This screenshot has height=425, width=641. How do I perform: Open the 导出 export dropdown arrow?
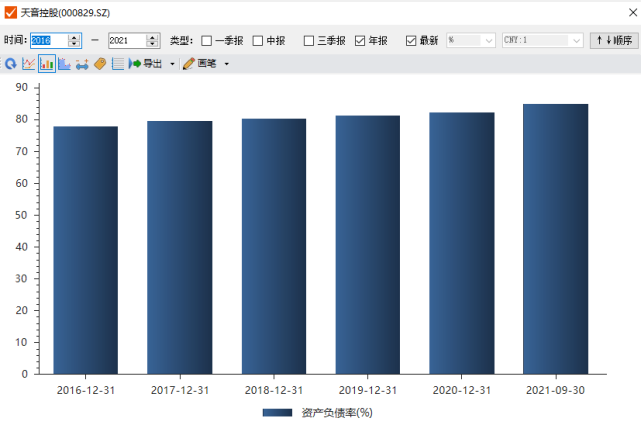(x=172, y=64)
